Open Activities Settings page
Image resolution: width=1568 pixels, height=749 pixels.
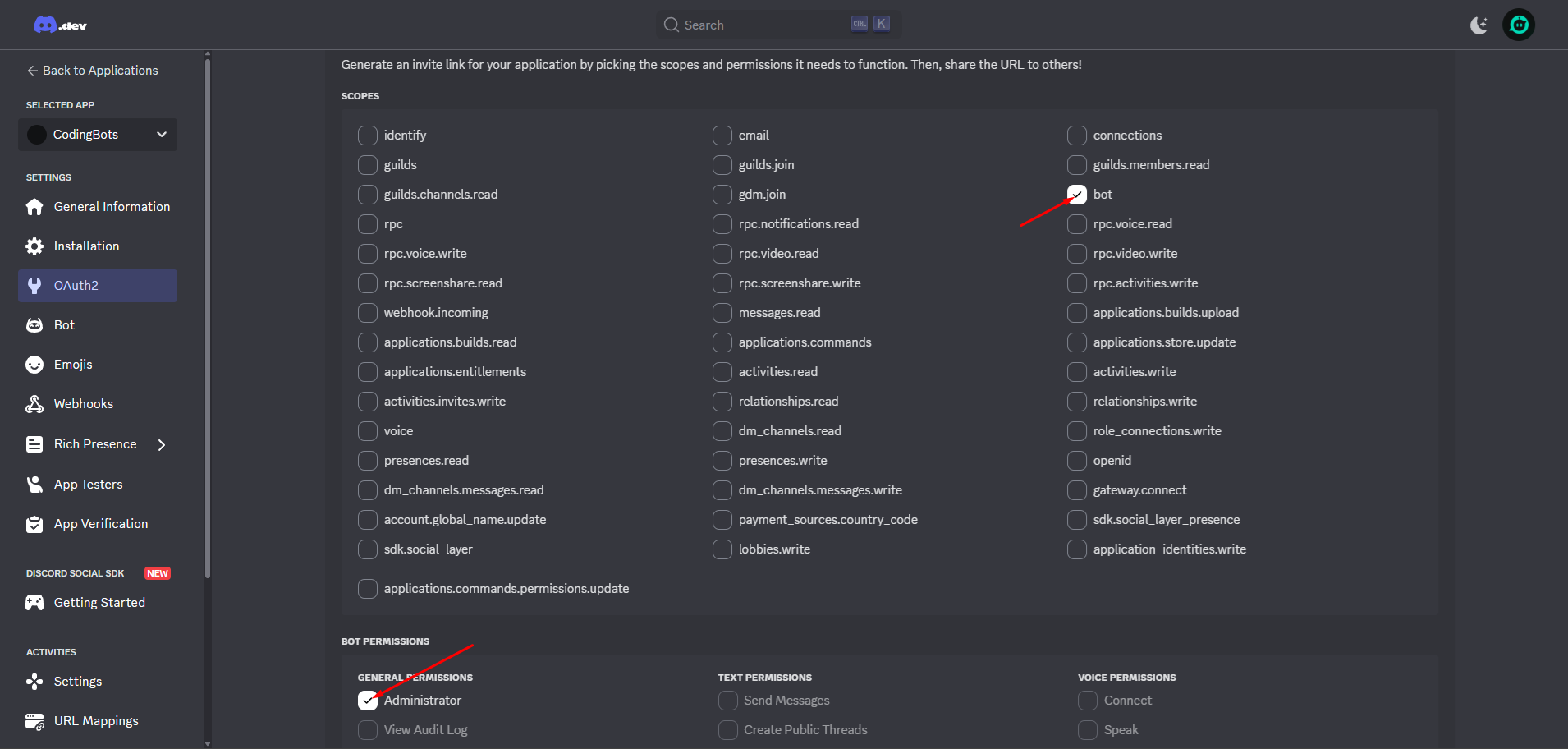[98, 682]
